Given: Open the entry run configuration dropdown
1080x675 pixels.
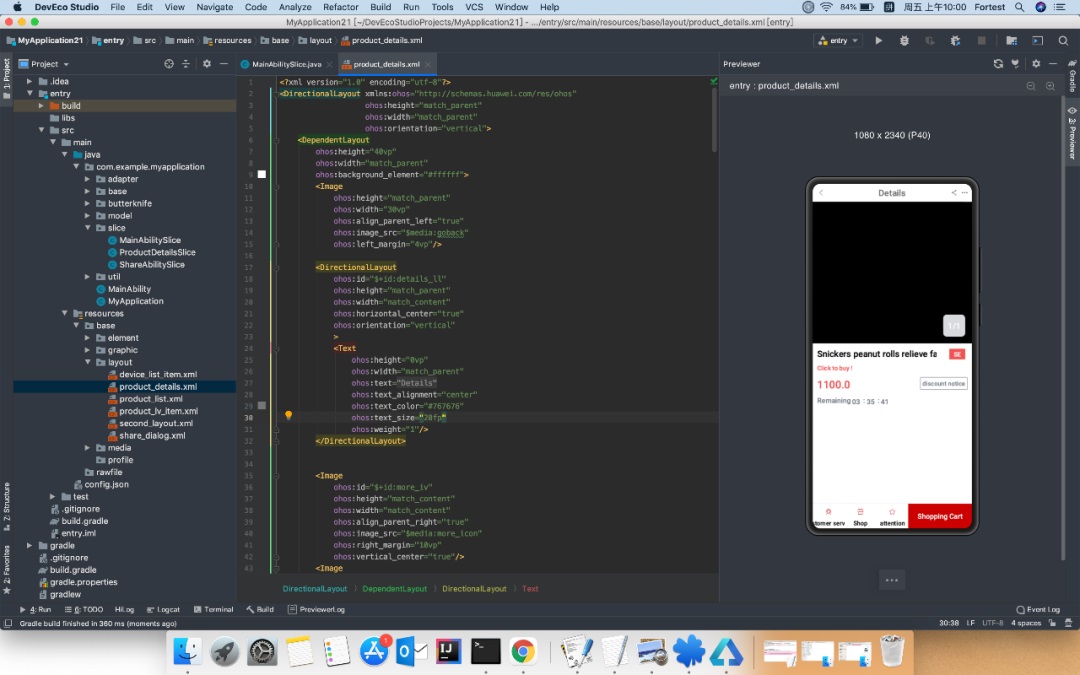Looking at the screenshot, I should [x=838, y=41].
